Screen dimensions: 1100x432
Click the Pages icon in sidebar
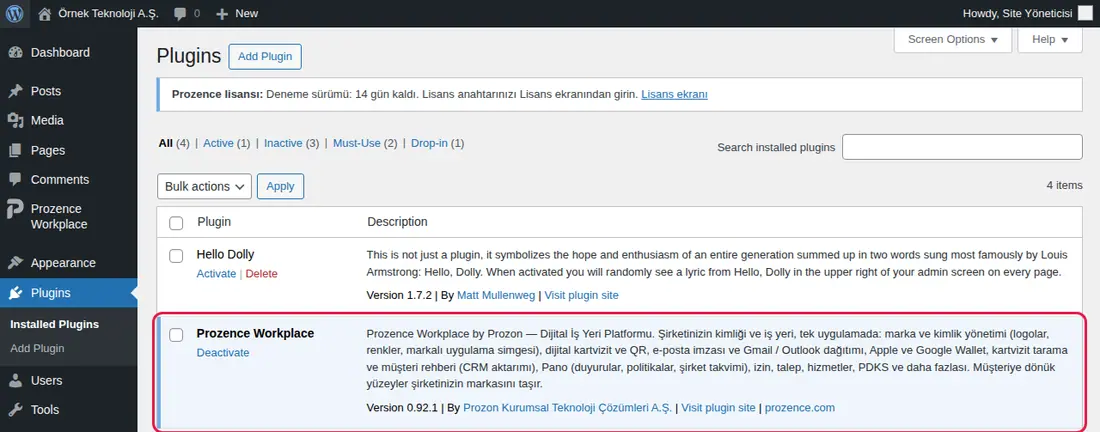pyautogui.click(x=15, y=150)
